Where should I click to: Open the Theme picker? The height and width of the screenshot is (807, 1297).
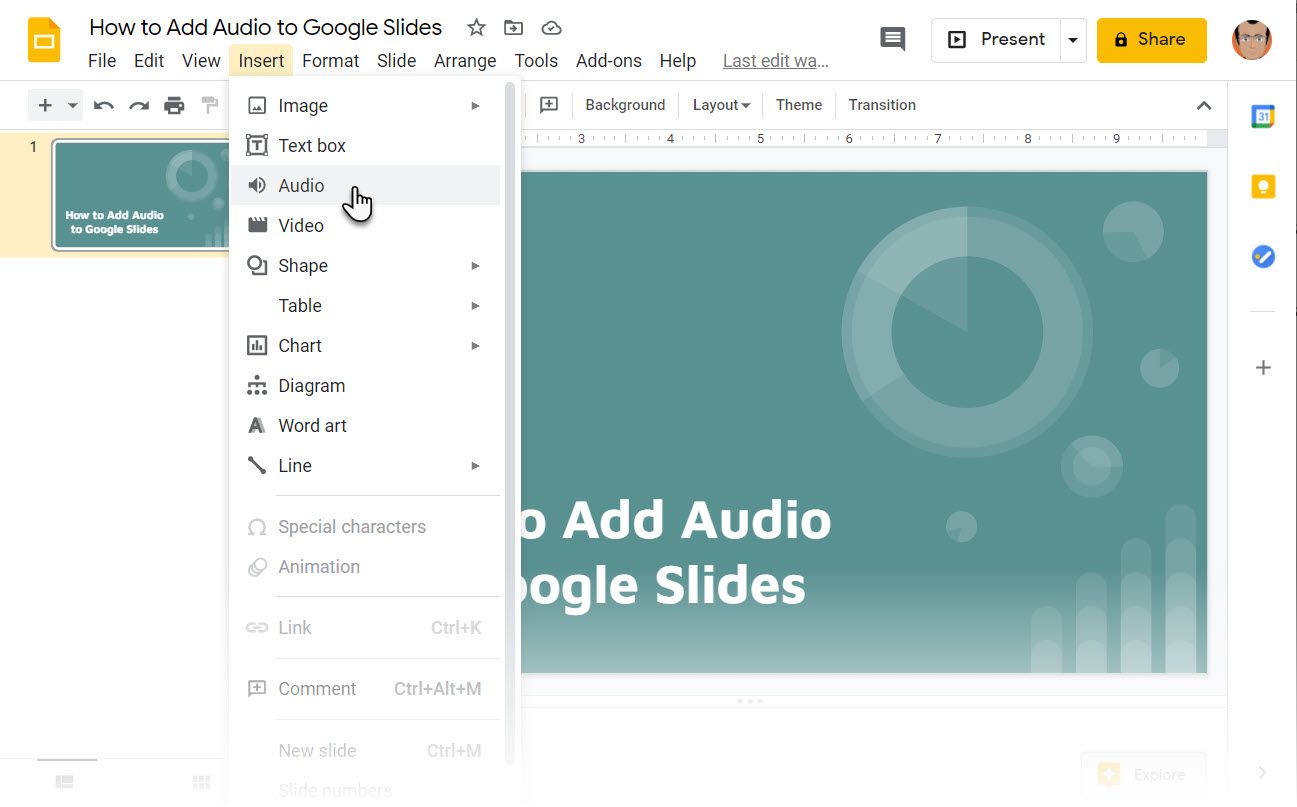coord(798,104)
